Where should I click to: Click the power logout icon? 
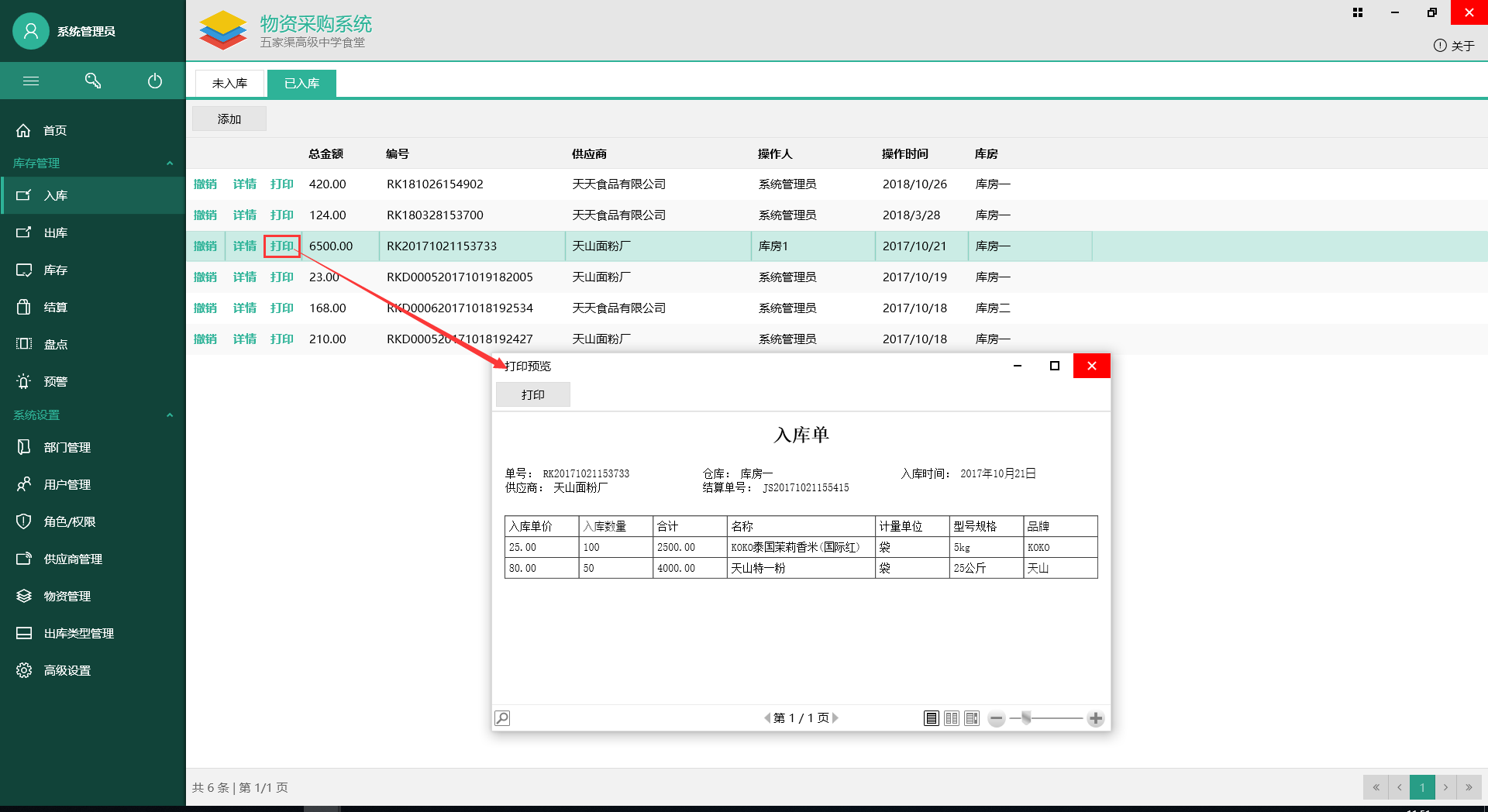(155, 81)
